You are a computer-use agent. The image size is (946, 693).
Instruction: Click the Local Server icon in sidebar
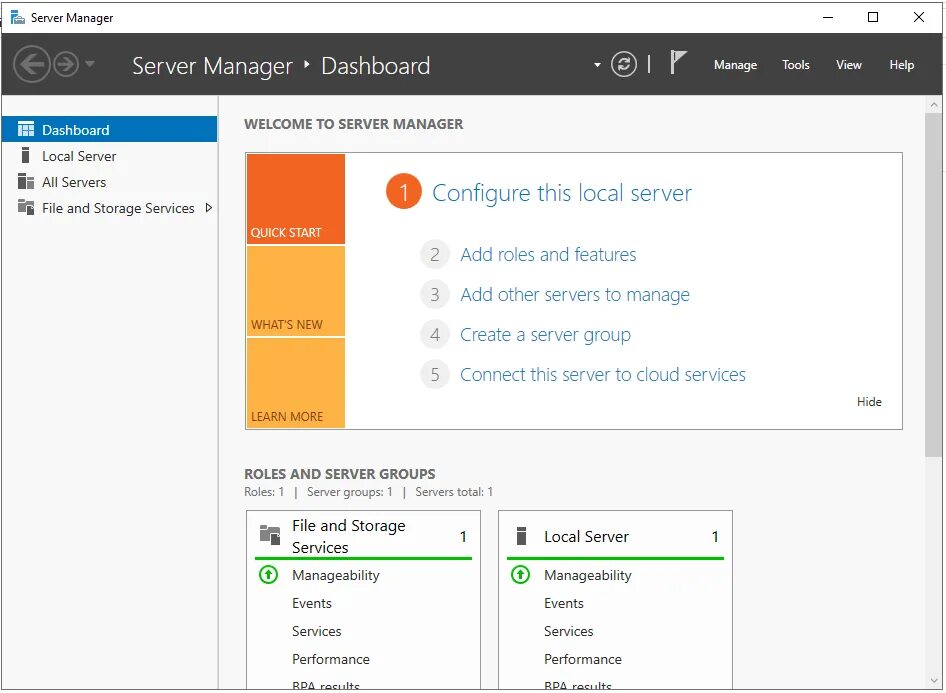[x=25, y=156]
